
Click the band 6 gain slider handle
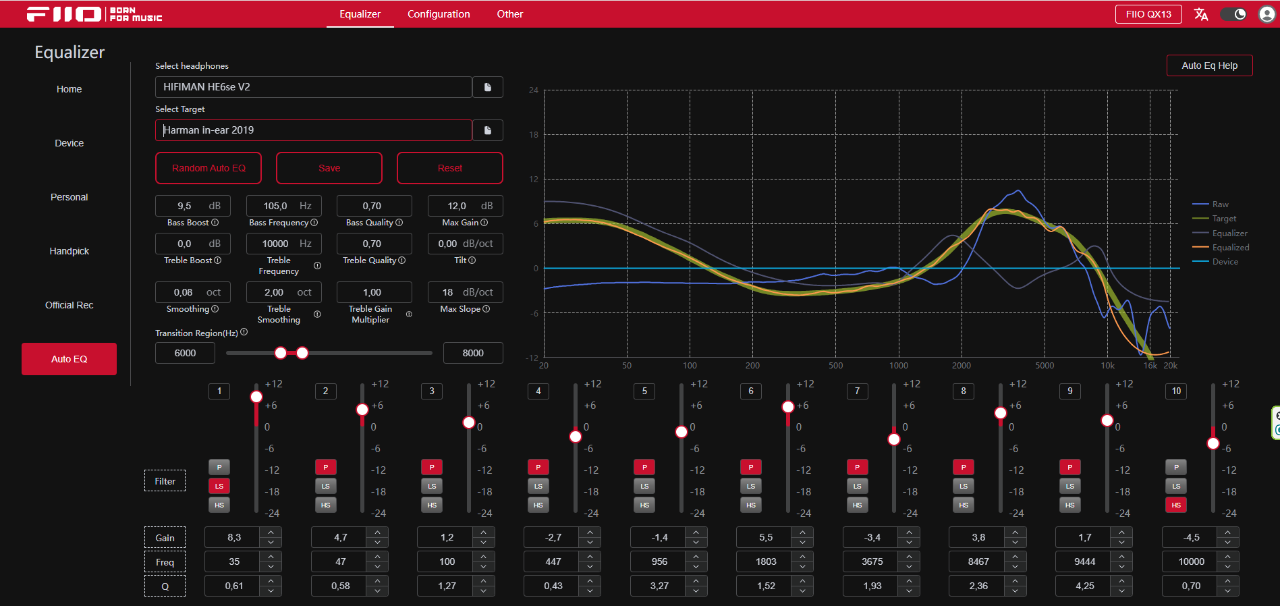[788, 407]
